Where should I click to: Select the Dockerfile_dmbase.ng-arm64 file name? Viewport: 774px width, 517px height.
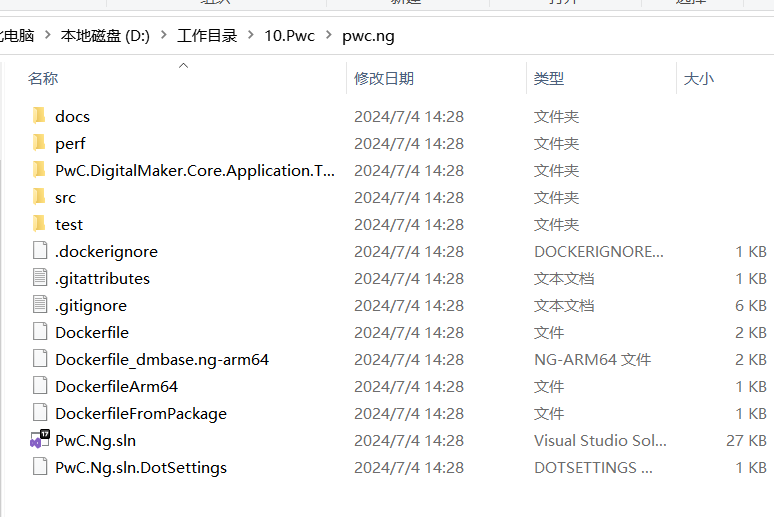coord(162,360)
